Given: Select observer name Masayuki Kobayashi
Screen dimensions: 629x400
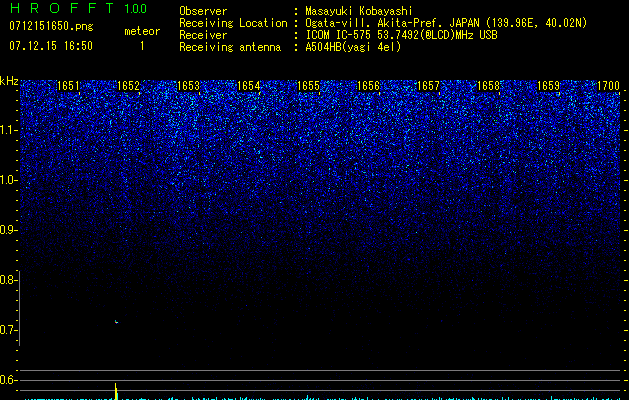Looking at the screenshot, I should (359, 11).
